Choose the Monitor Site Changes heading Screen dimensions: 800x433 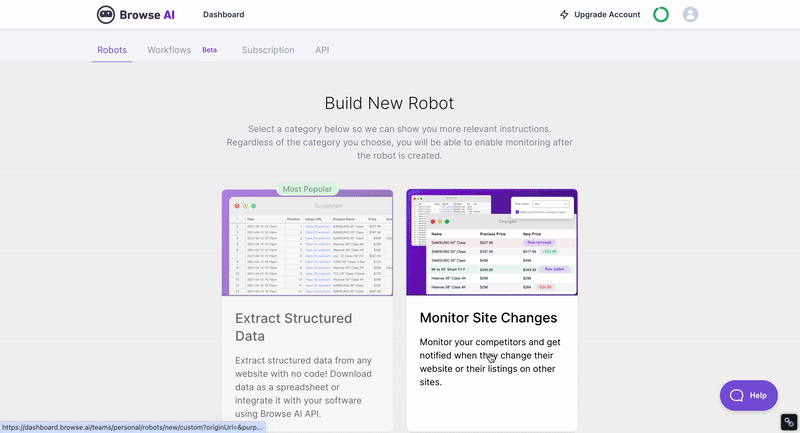(488, 319)
